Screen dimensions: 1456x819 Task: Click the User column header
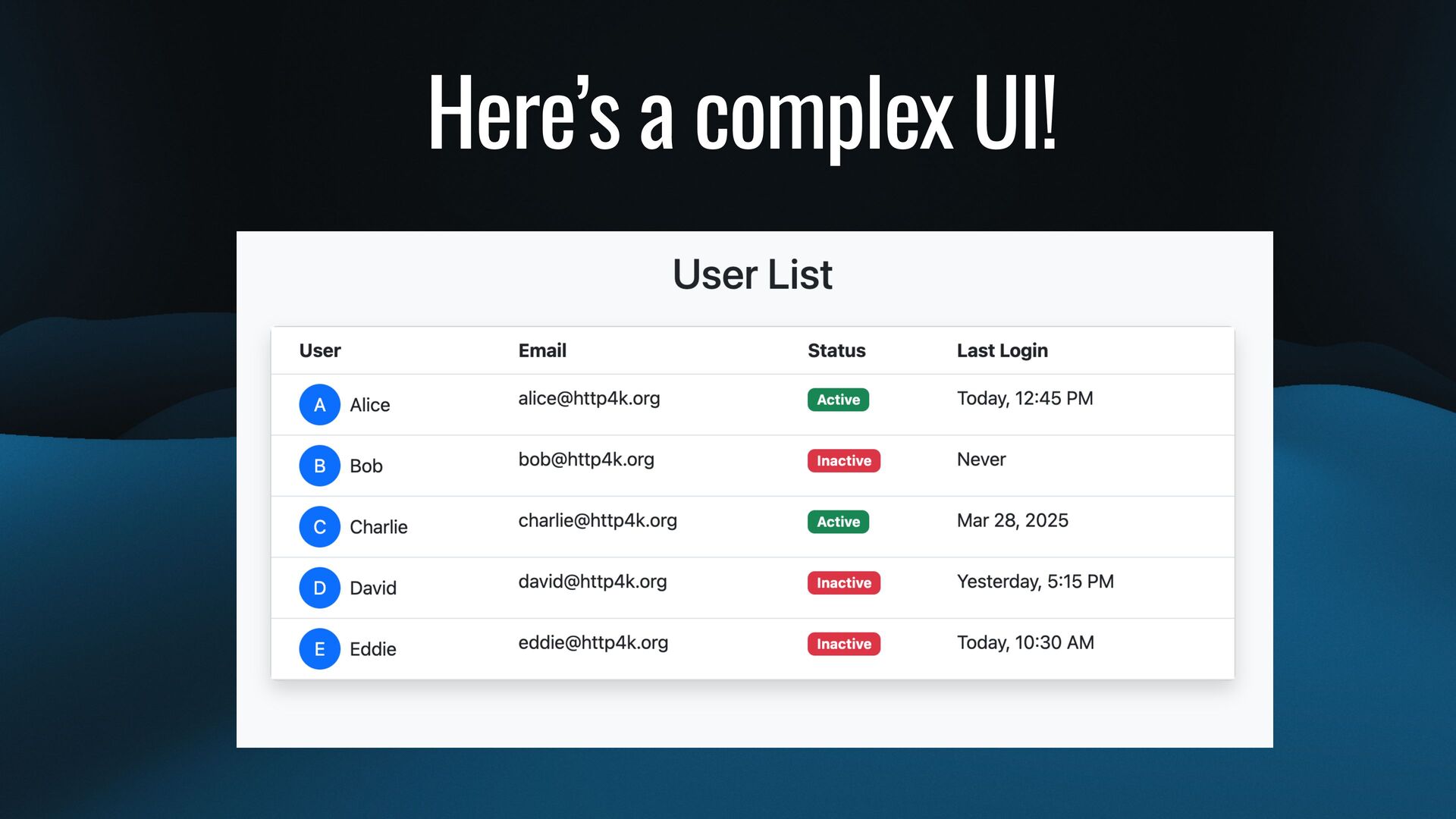tap(320, 350)
